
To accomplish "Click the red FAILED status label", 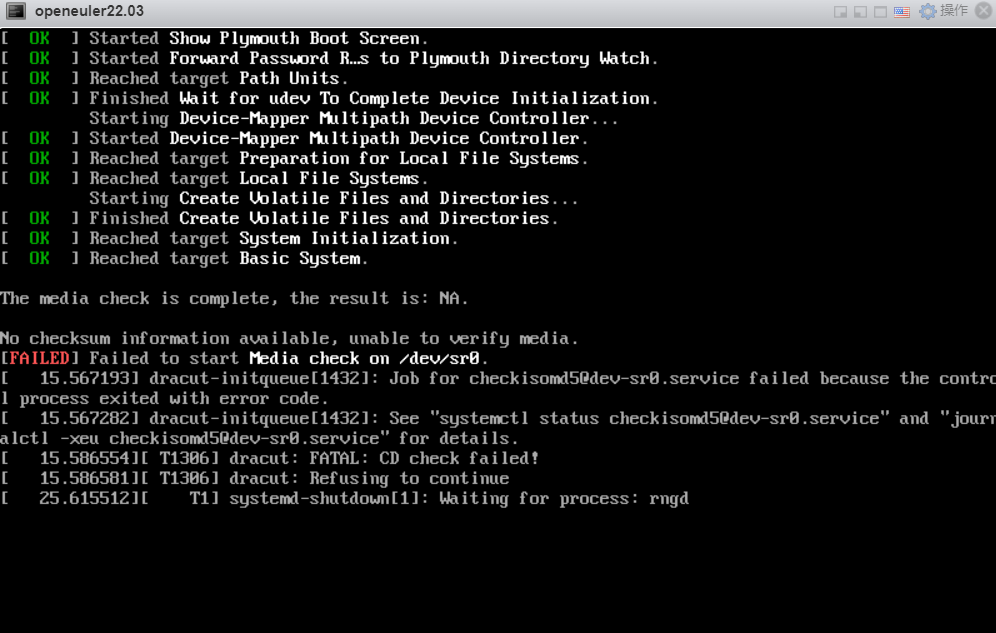I will point(40,358).
